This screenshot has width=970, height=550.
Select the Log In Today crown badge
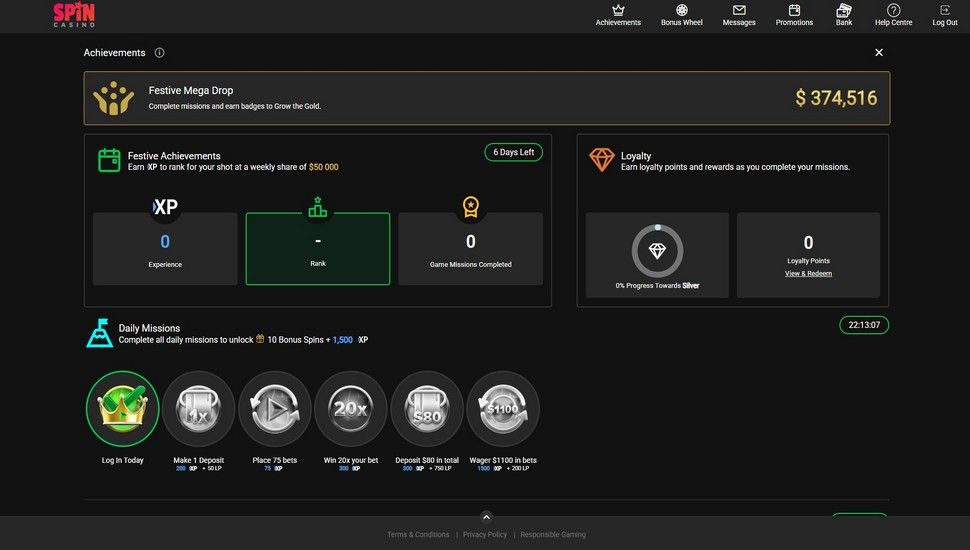click(122, 408)
